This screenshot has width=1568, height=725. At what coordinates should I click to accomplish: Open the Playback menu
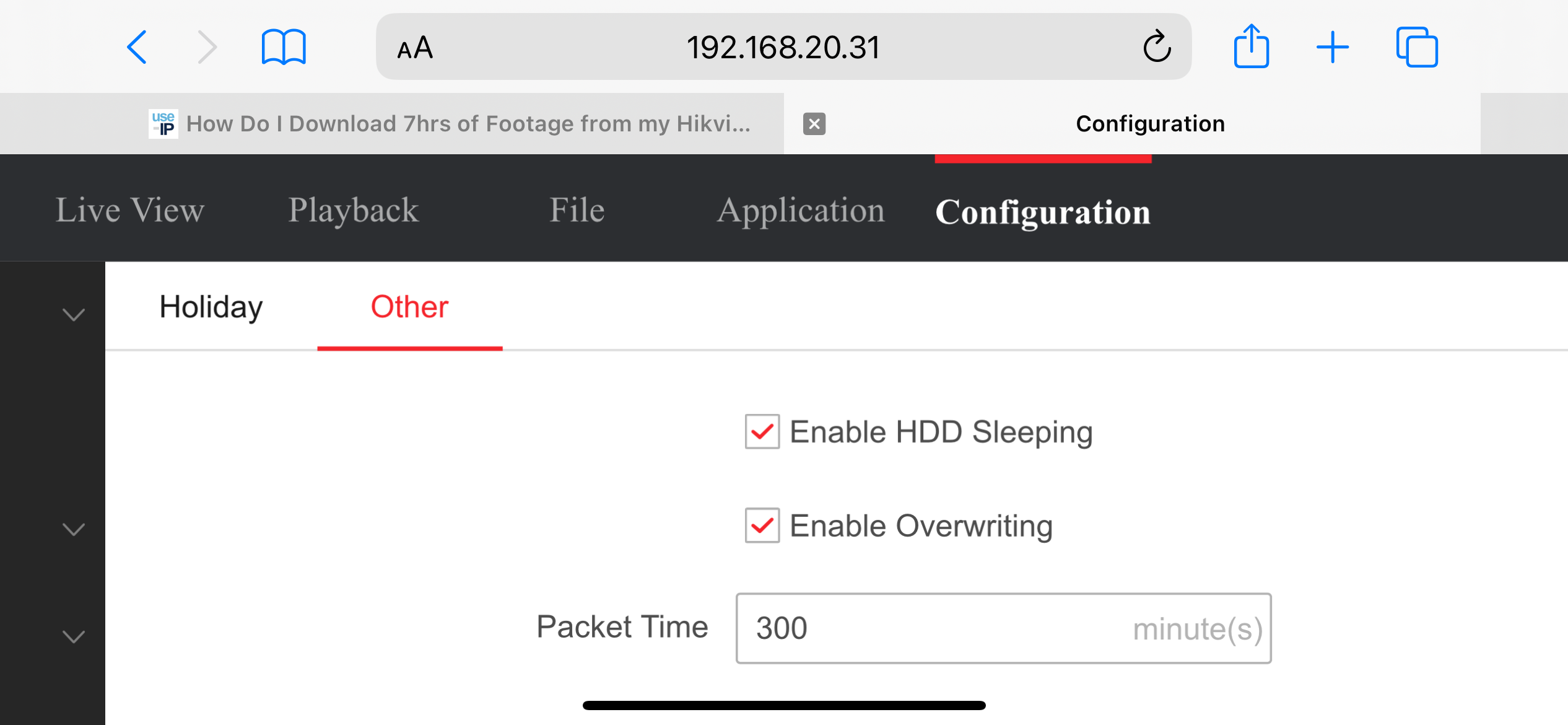tap(354, 210)
